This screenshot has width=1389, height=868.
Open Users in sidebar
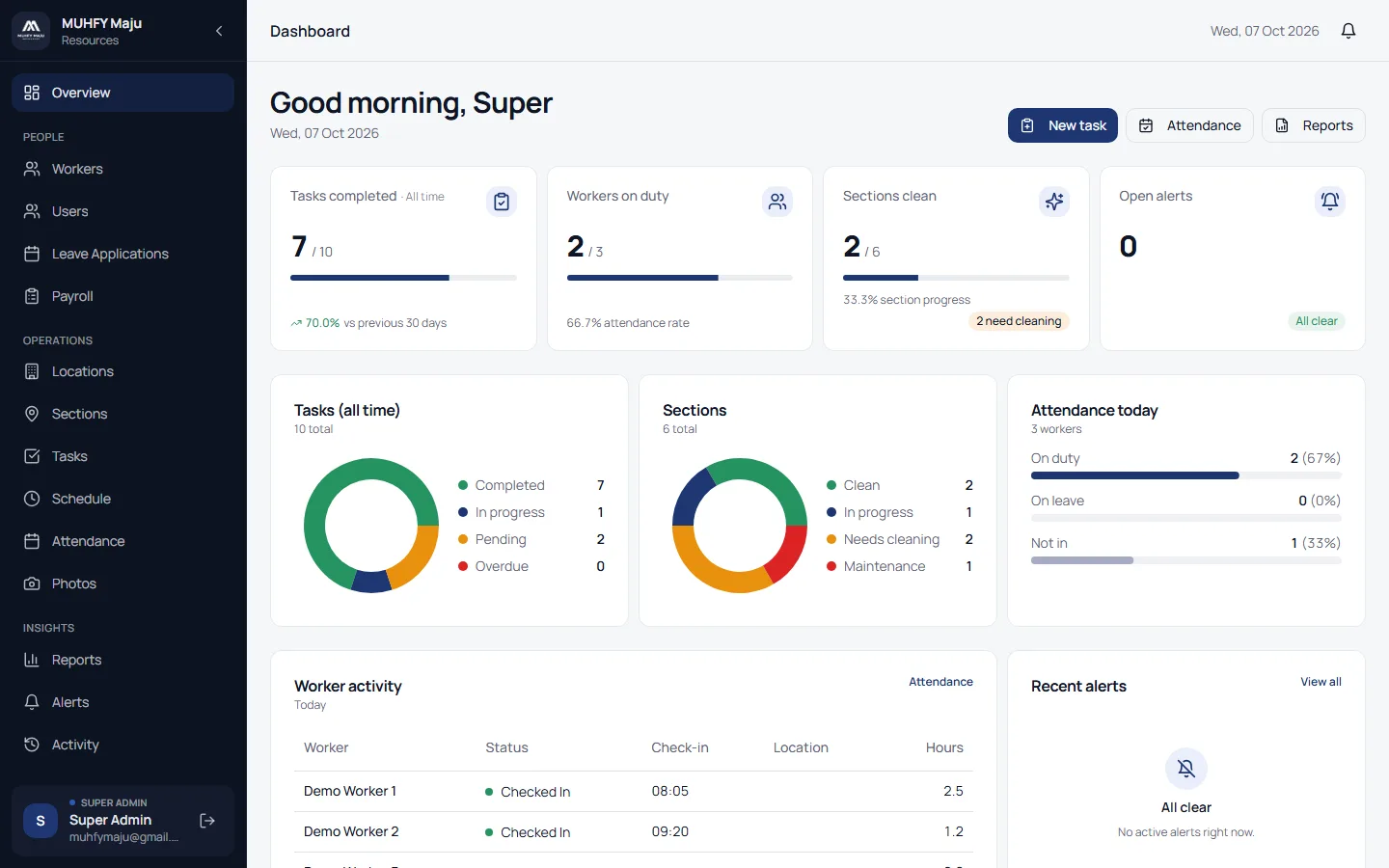click(123, 211)
